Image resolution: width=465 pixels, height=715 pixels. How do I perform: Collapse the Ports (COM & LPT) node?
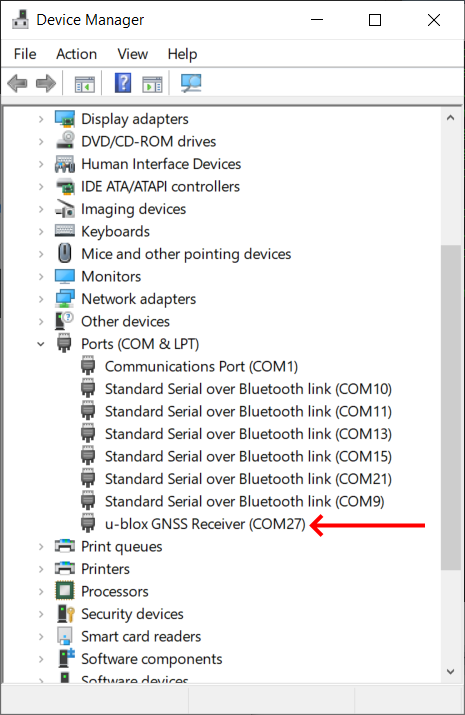41,344
